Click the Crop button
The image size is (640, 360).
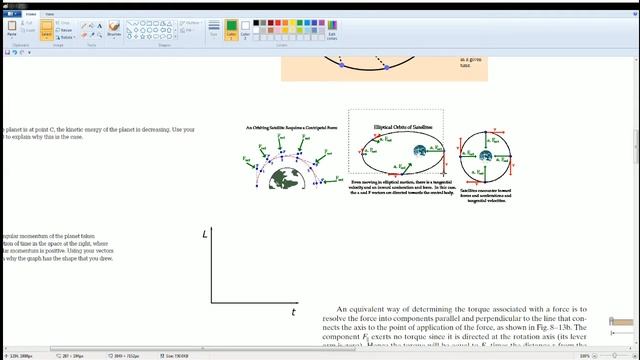63,23
